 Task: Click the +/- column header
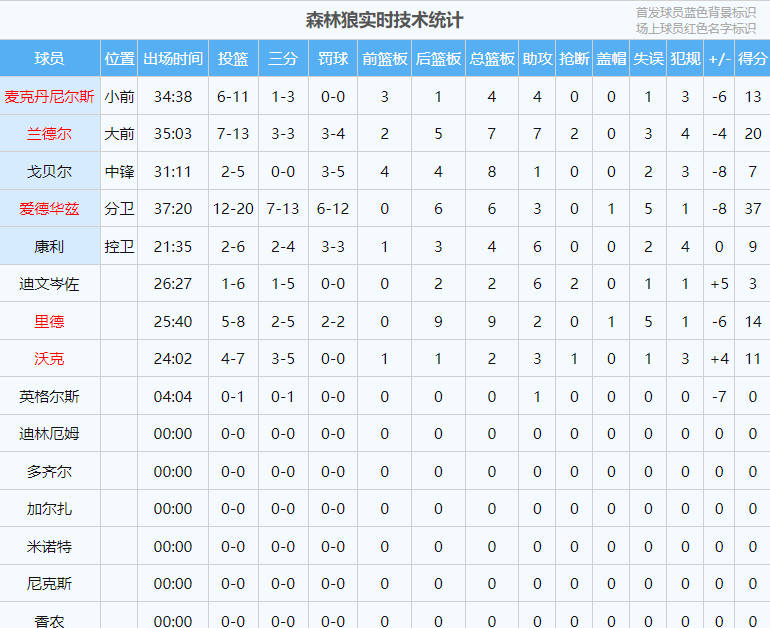click(718, 59)
